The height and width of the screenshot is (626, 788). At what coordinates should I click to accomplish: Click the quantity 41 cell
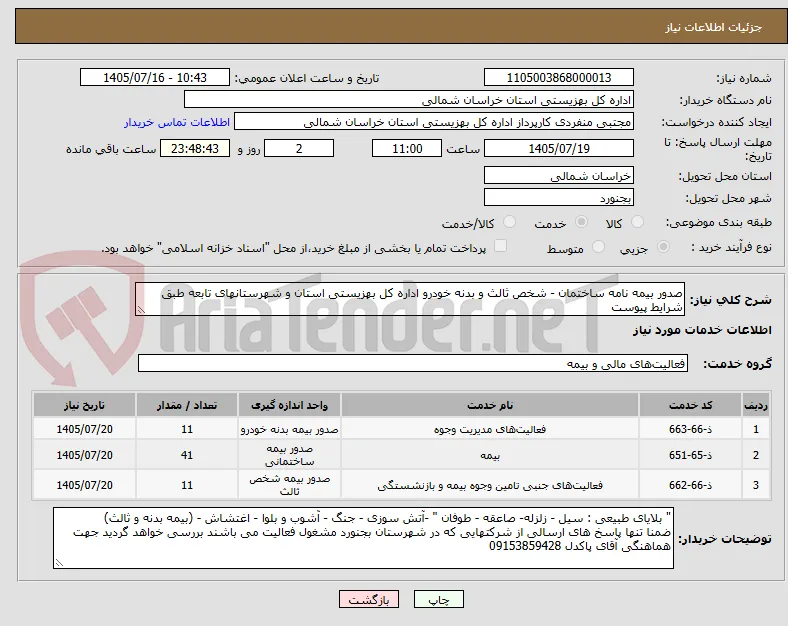pyautogui.click(x=186, y=455)
